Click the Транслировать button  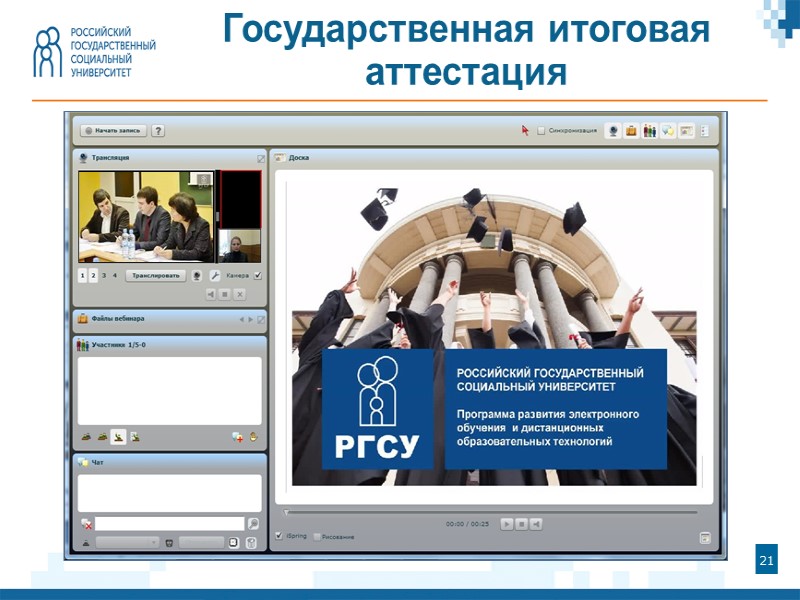click(156, 276)
